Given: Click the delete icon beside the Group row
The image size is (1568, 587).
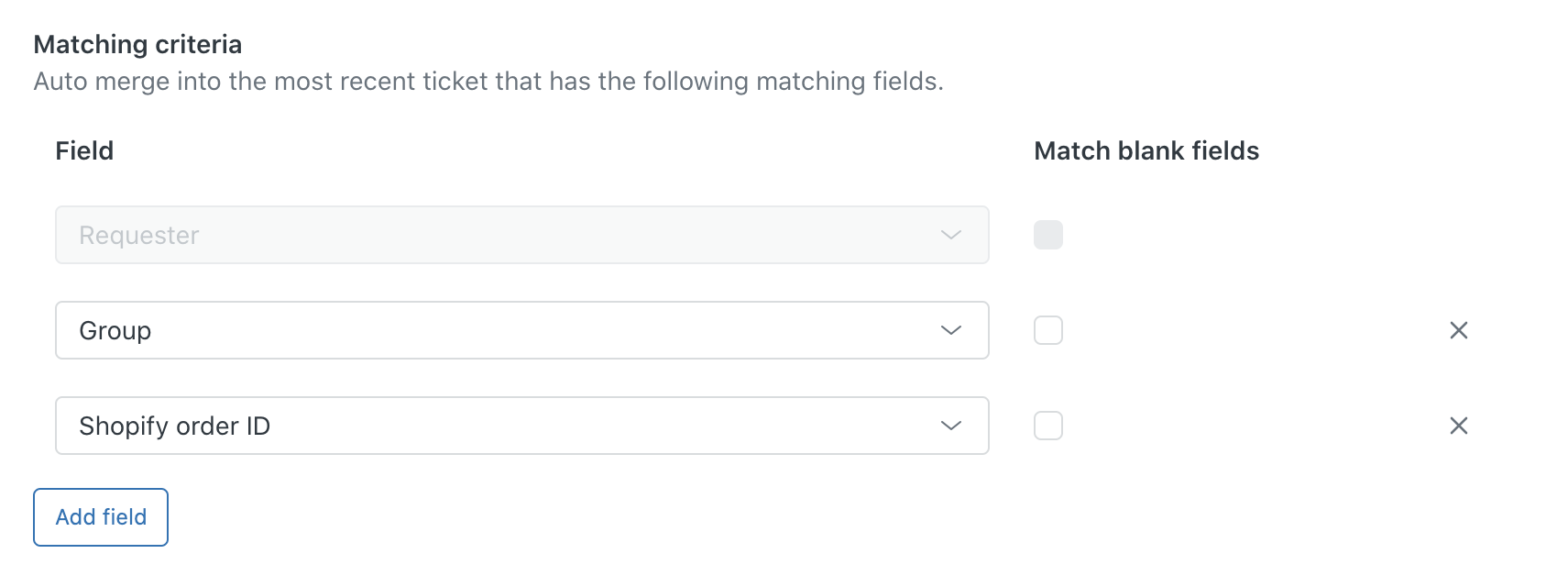Looking at the screenshot, I should click(1460, 330).
